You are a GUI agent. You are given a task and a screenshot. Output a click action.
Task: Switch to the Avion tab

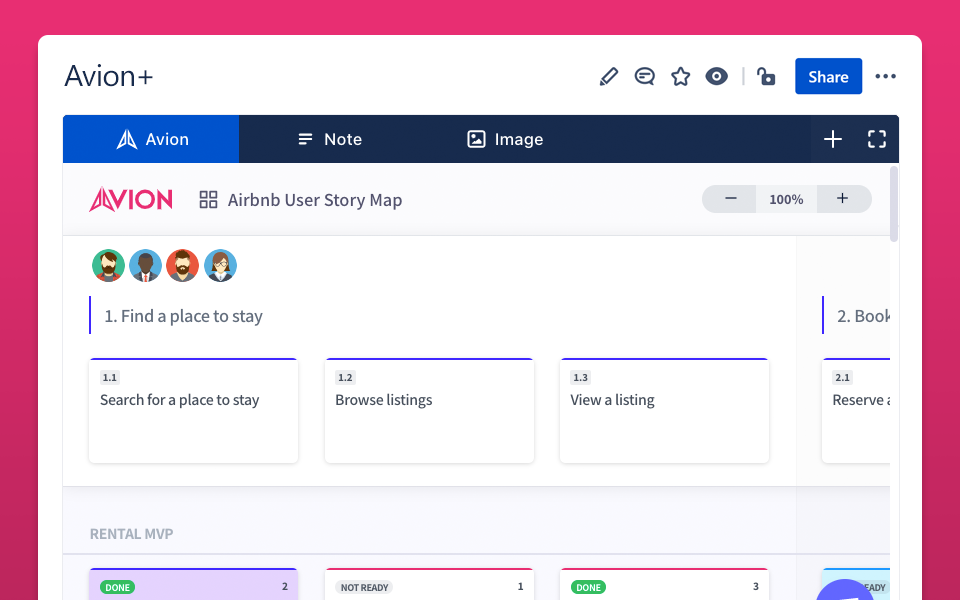coord(151,139)
